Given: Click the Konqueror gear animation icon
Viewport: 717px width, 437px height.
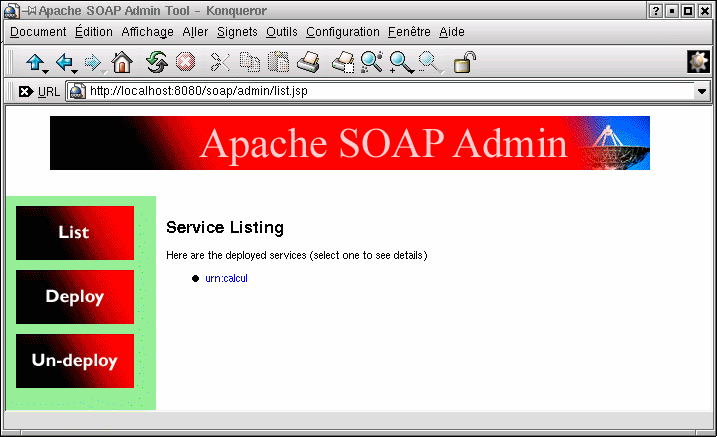Looking at the screenshot, I should 698,62.
